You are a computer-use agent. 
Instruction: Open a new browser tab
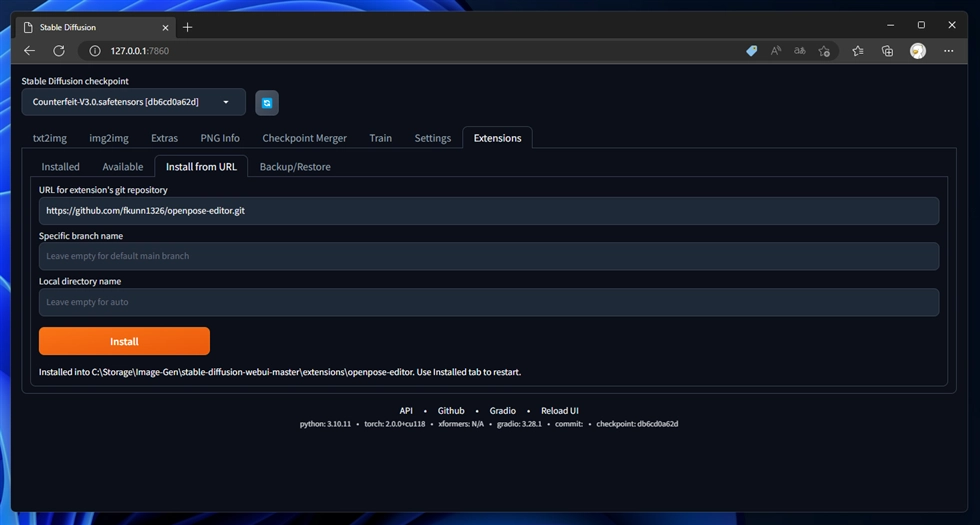(x=188, y=28)
